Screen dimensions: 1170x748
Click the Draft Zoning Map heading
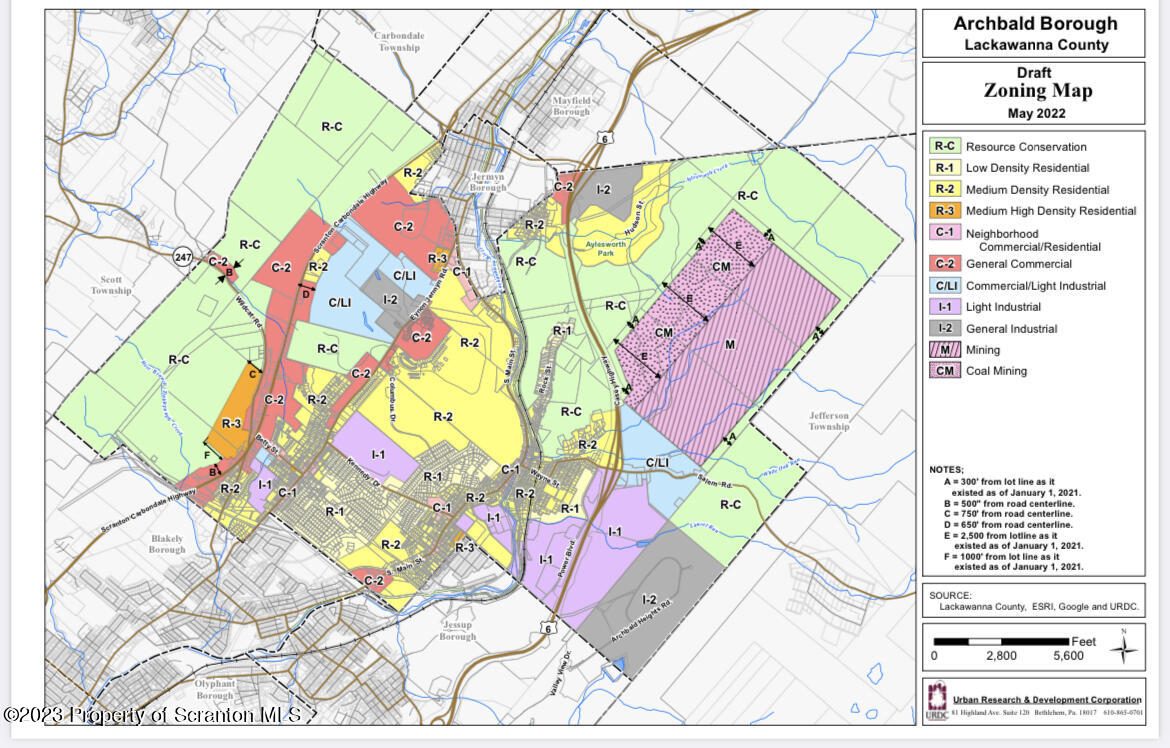click(x=1035, y=91)
